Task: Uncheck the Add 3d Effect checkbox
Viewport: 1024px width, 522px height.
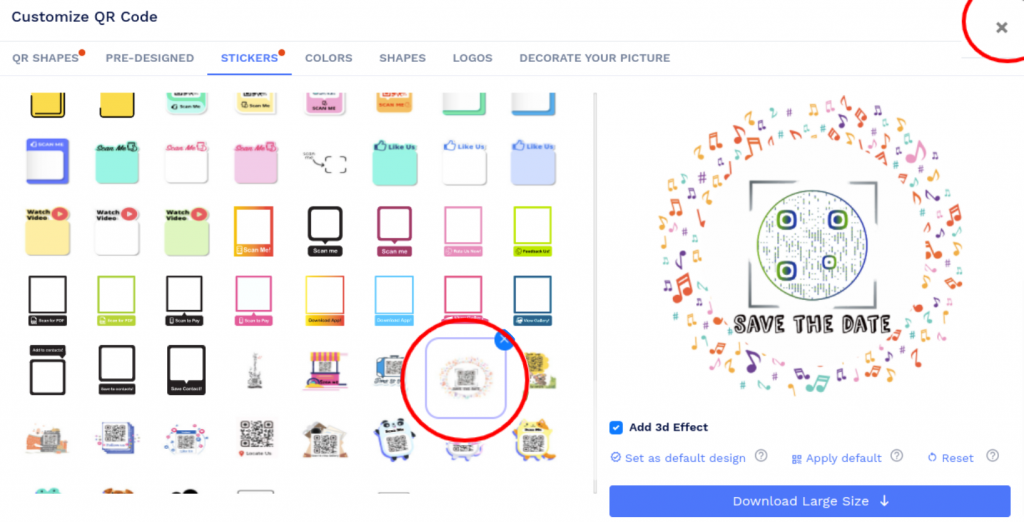Action: 616,427
